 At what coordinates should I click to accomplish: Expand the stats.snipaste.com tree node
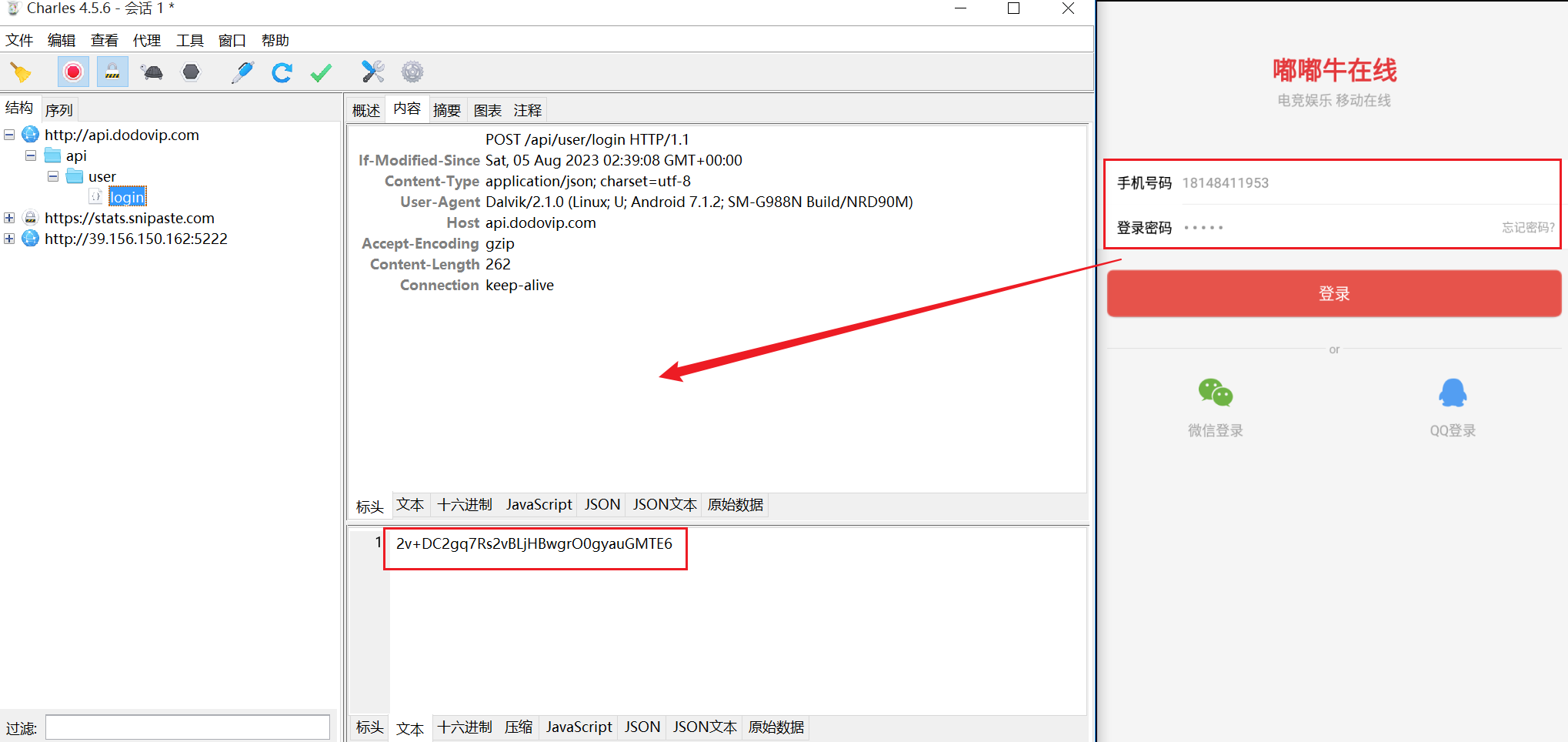pos(9,218)
